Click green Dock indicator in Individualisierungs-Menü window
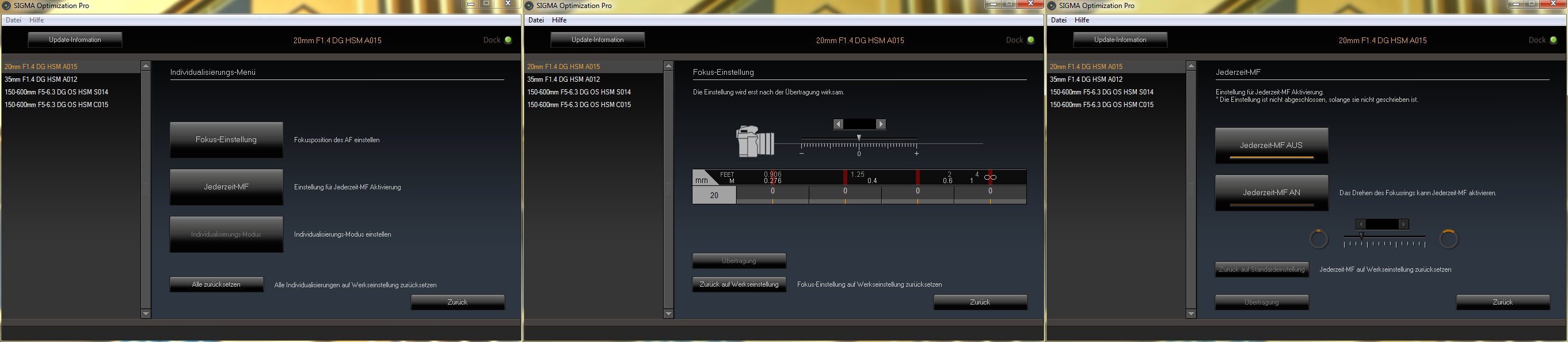The height and width of the screenshot is (342, 1568). tap(508, 40)
